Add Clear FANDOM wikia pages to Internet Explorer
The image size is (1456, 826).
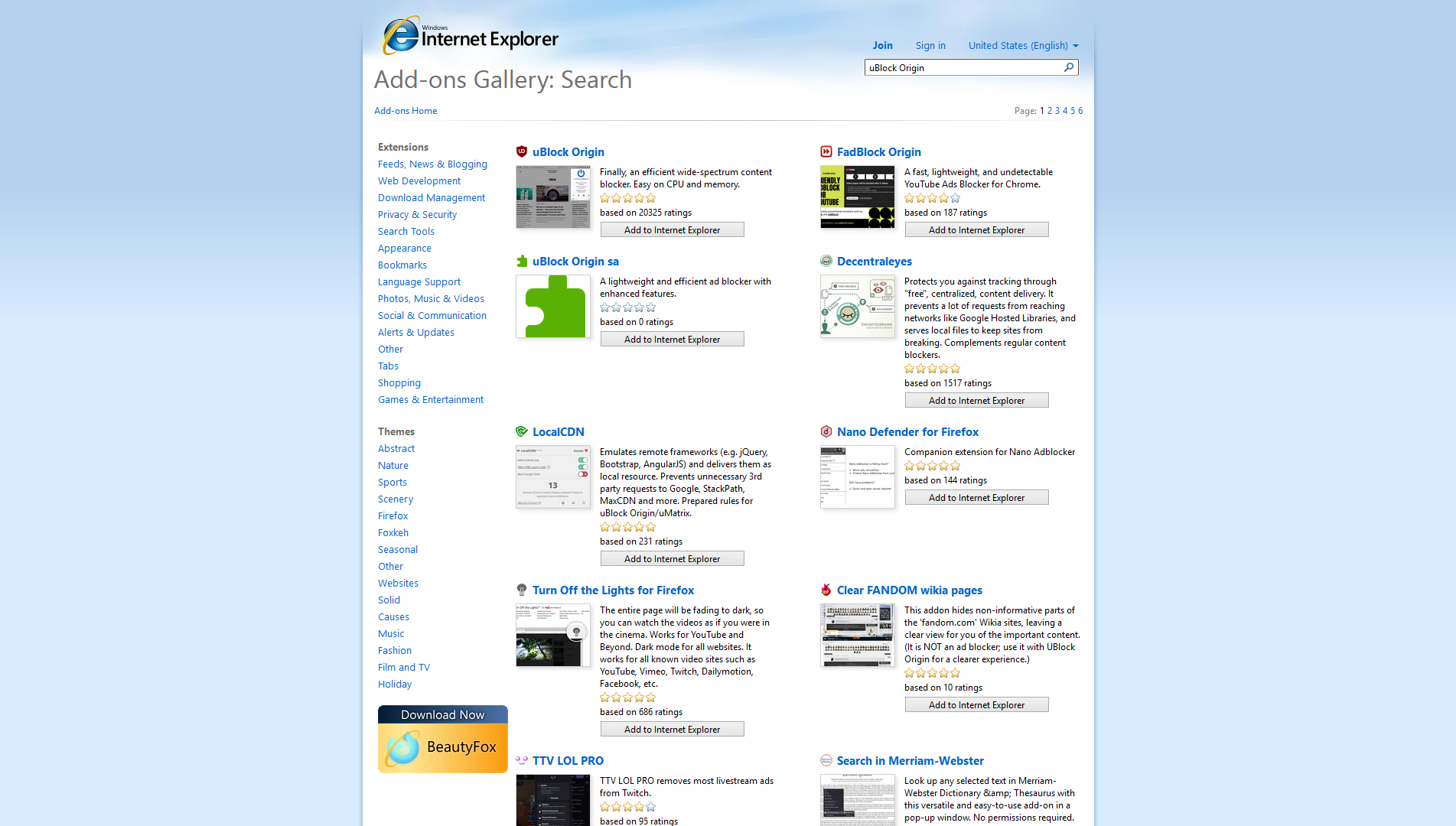point(976,704)
